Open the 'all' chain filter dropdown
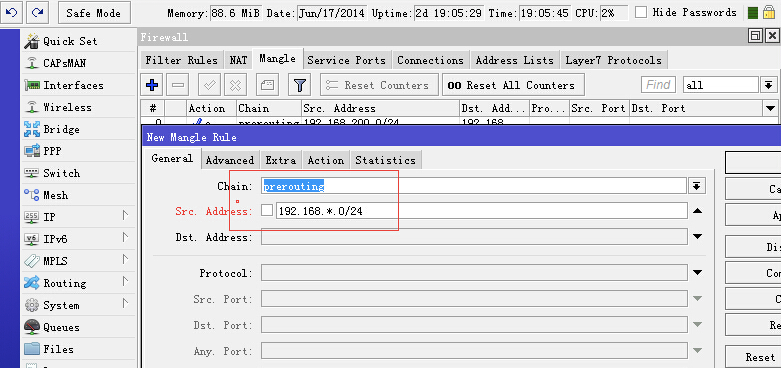Screen dimensions: 781x368 768,85
